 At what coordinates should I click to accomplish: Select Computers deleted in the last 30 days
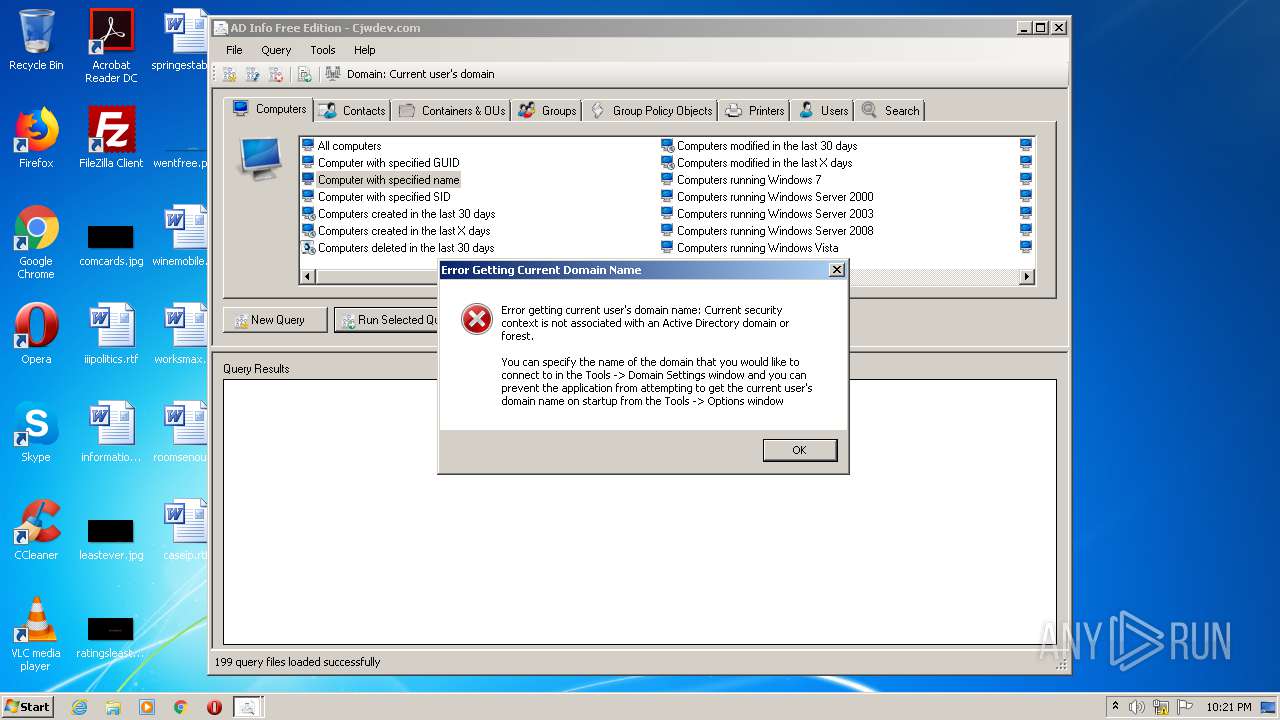(398, 248)
